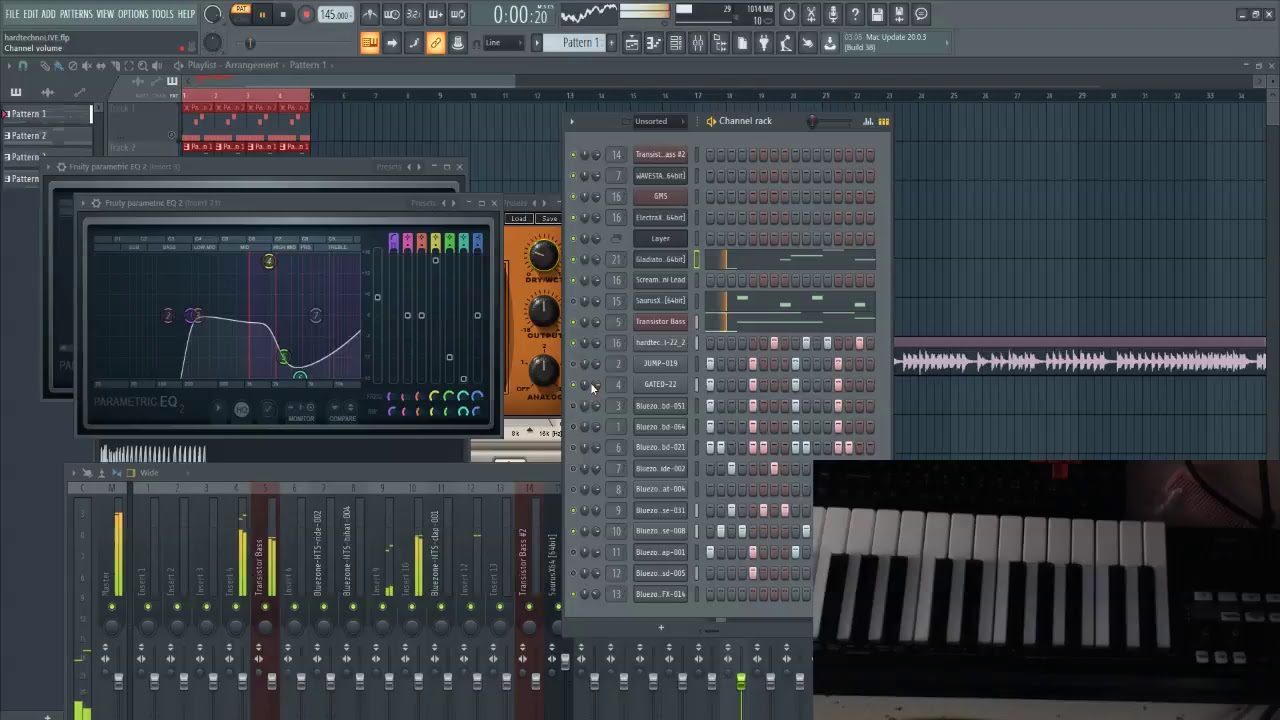The height and width of the screenshot is (720, 1280).
Task: Open the FILE menu
Action: coord(12,14)
